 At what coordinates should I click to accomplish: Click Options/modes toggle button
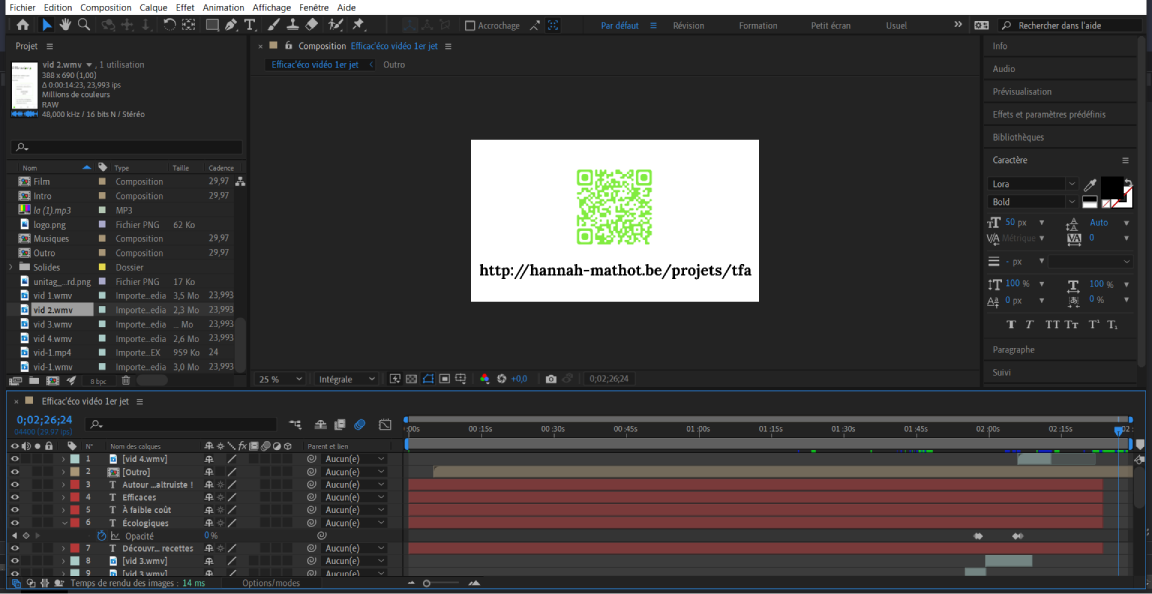[271, 583]
